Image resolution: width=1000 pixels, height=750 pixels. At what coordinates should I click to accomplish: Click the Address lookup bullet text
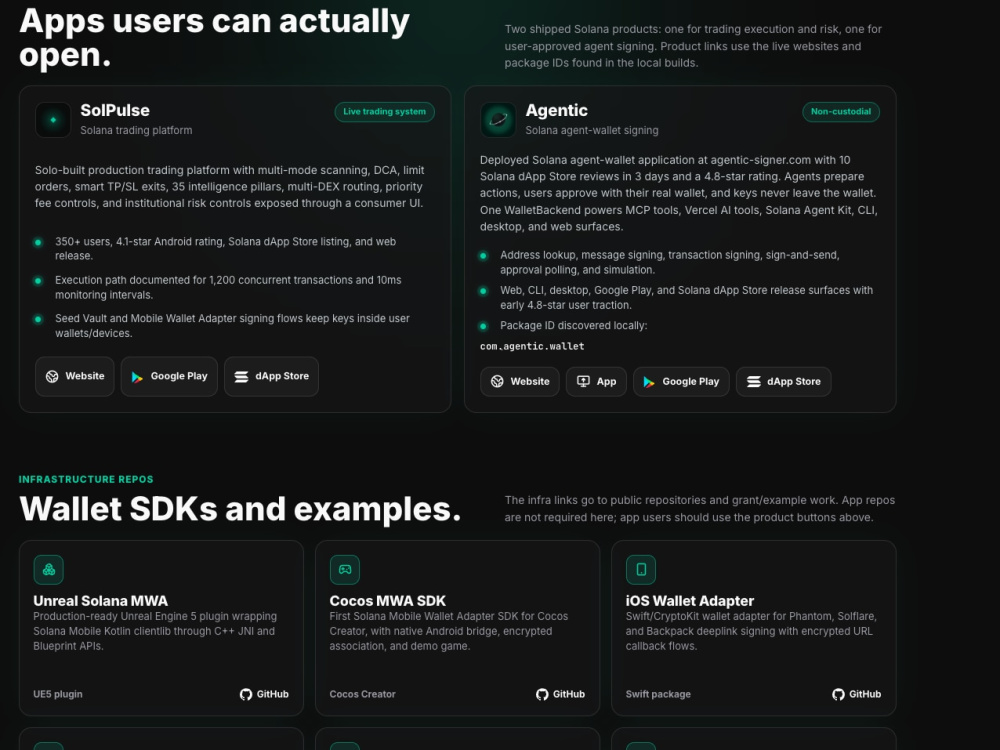click(x=670, y=262)
